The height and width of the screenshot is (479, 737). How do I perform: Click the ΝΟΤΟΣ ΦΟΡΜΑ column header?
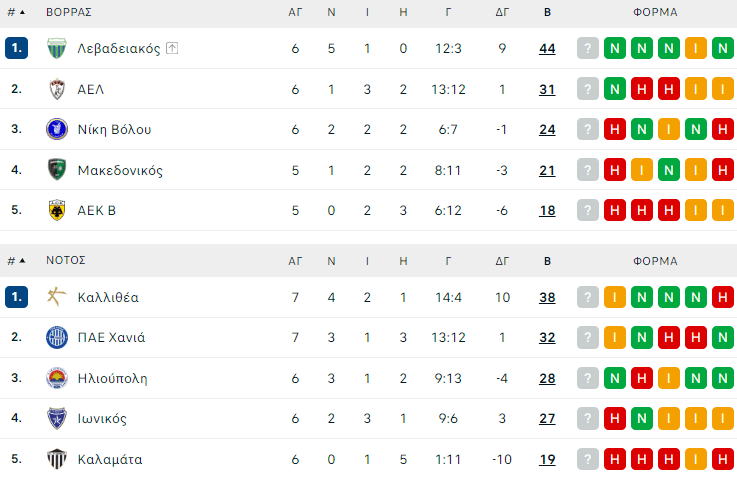coord(655,261)
